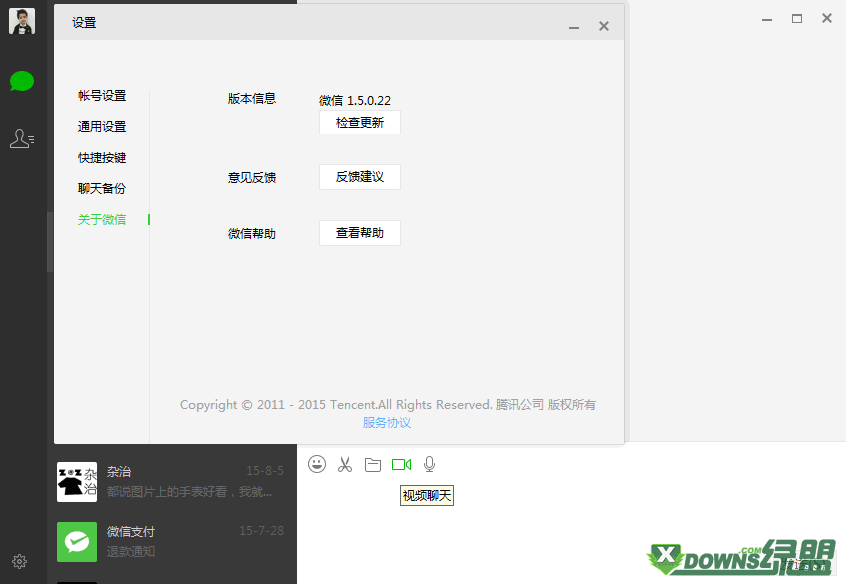Click the Tencent copyright notice text
The image size is (846, 584).
387,404
